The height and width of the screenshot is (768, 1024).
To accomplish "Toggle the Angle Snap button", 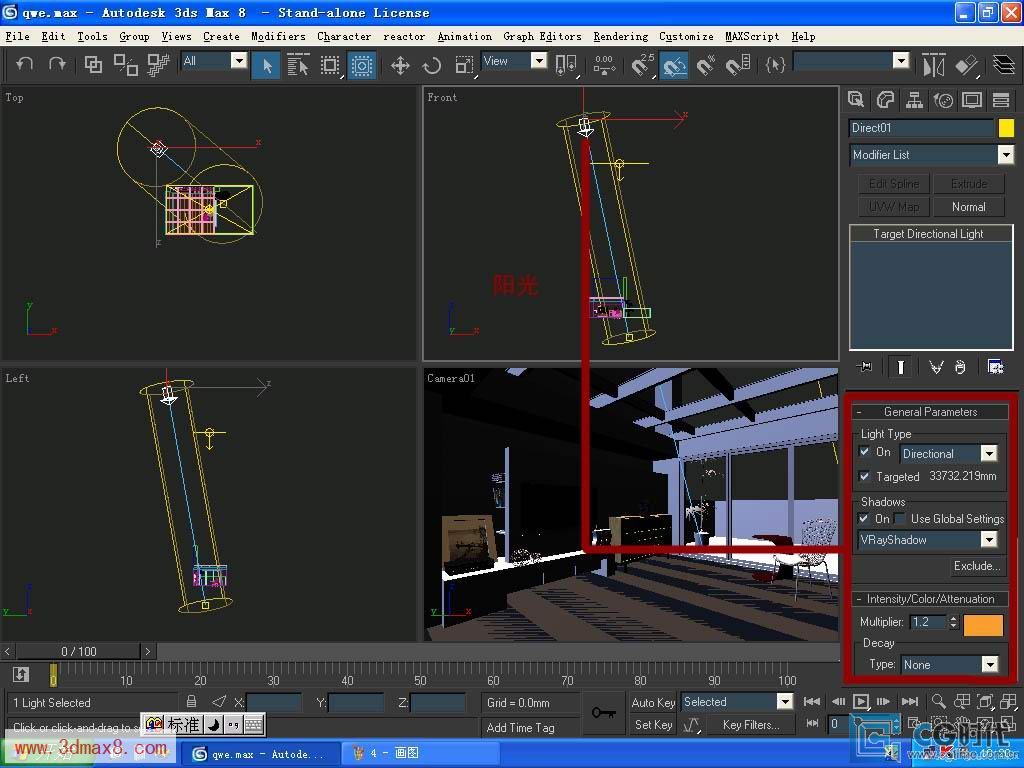I will (674, 65).
